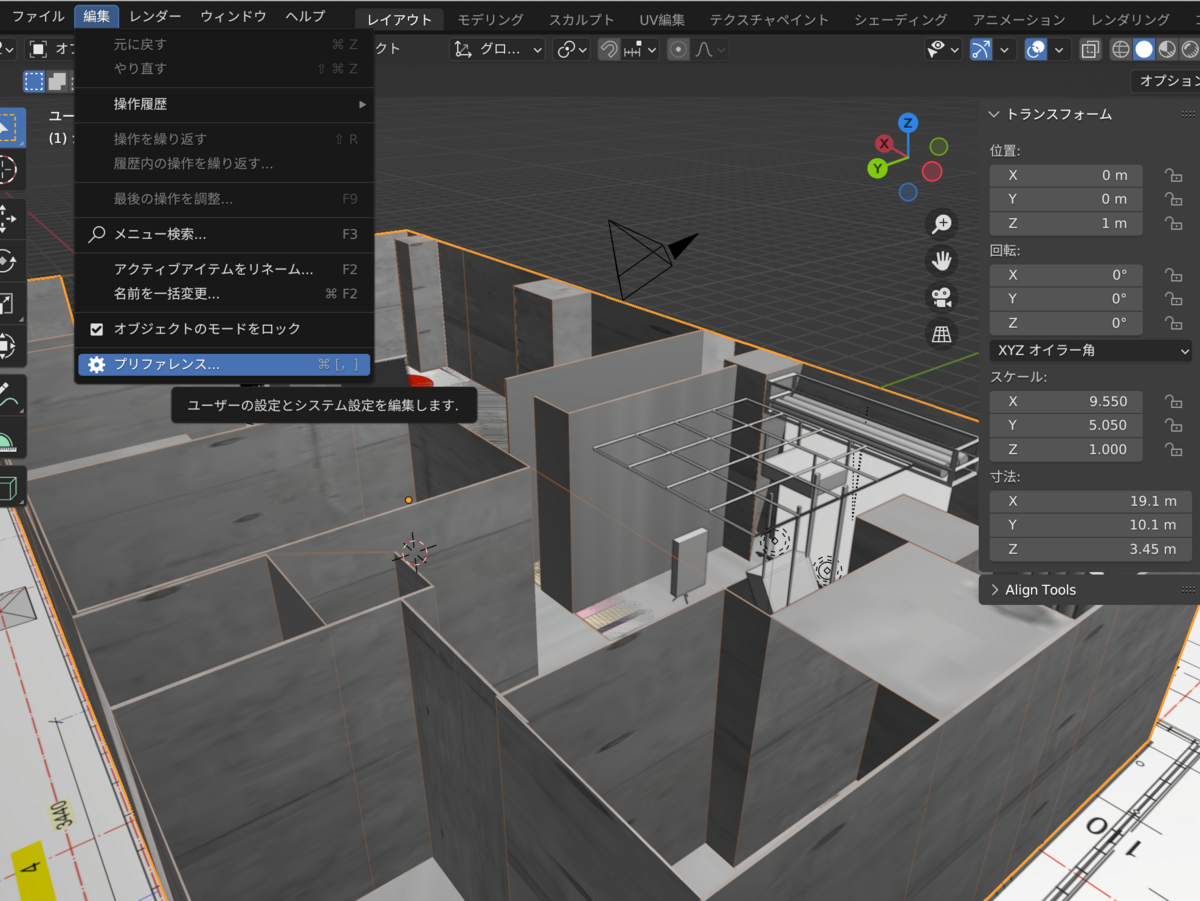This screenshot has height=901, width=1200.
Task: Switch to the モデリング workspace tab
Action: [x=489, y=18]
